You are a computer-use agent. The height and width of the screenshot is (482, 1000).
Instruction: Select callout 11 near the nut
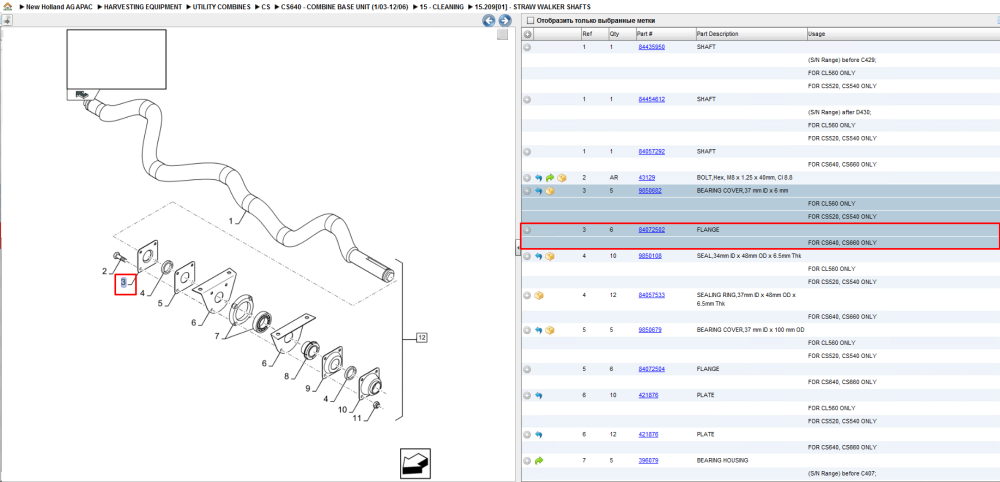tap(357, 418)
